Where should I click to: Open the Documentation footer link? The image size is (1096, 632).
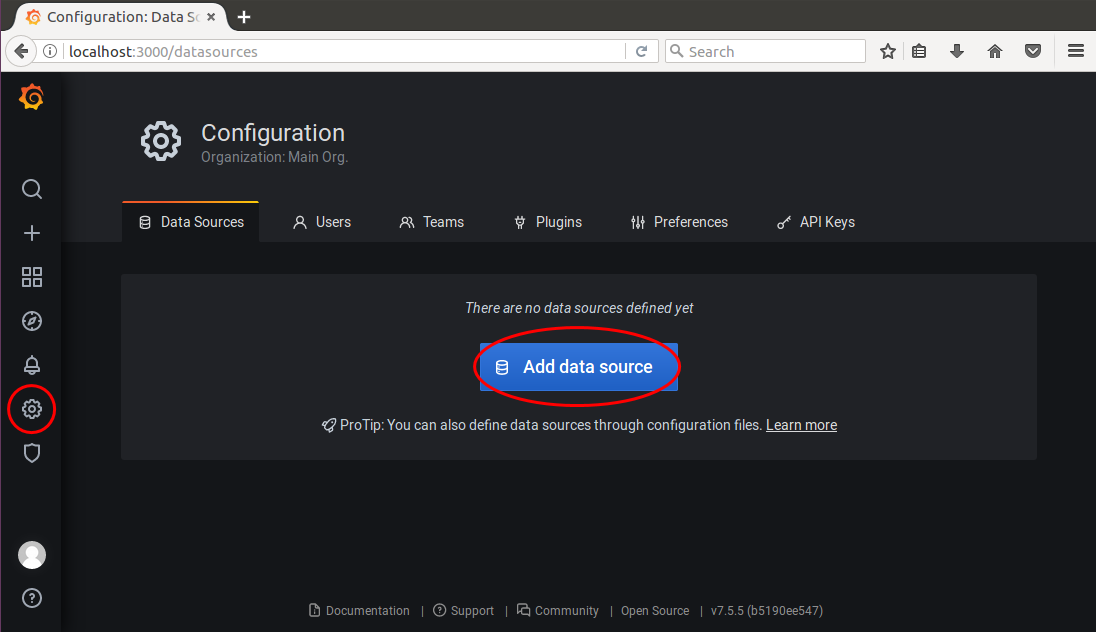click(359, 610)
